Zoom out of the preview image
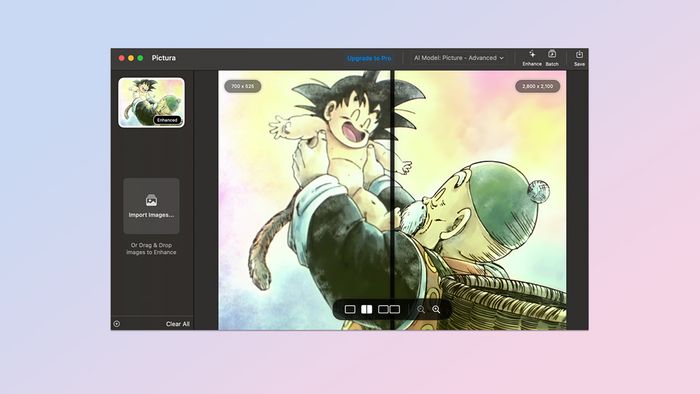Image resolution: width=700 pixels, height=394 pixels. pyautogui.click(x=421, y=309)
